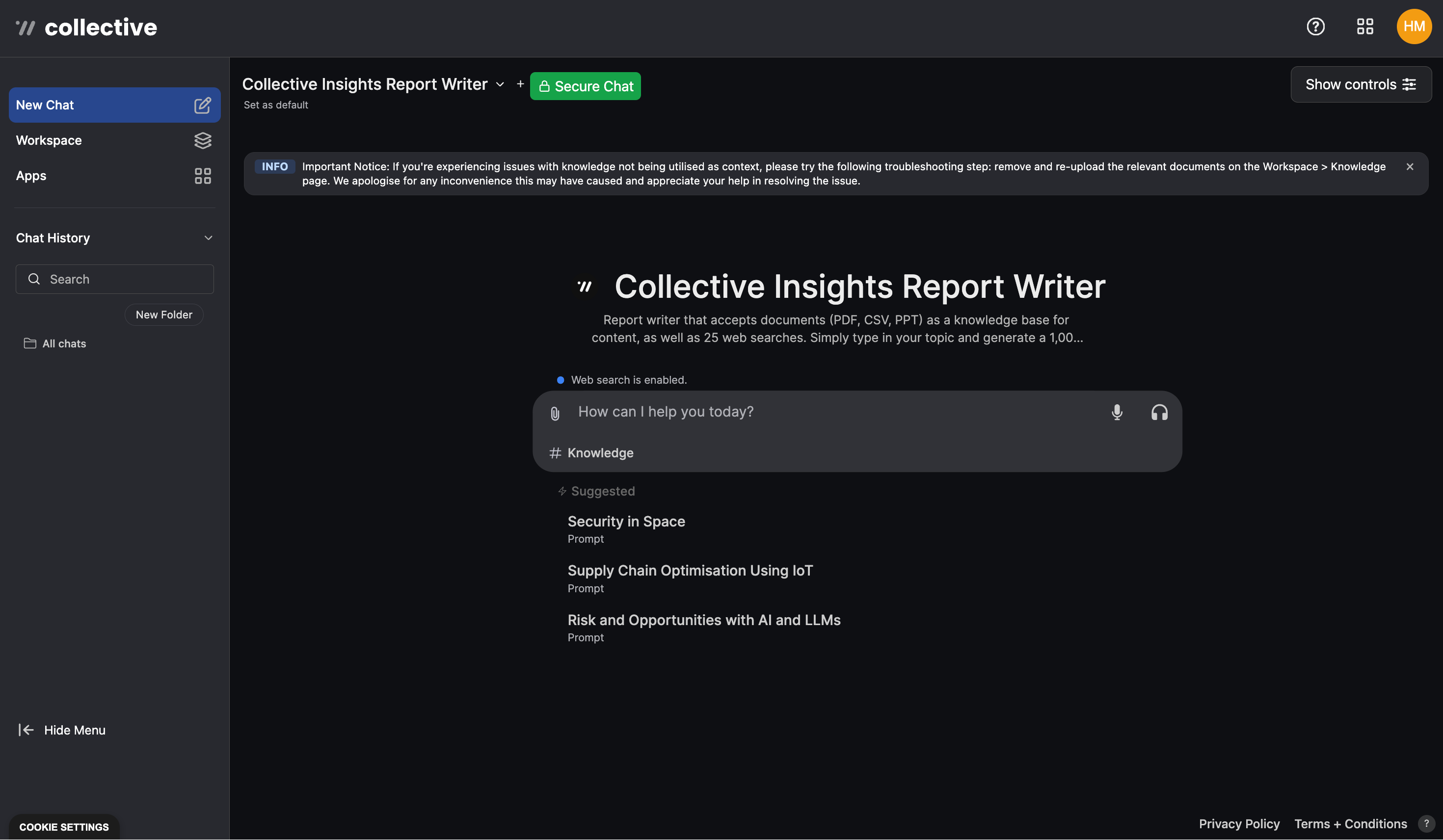Select the All chats folder
This screenshot has width=1443, height=840.
pyautogui.click(x=55, y=343)
